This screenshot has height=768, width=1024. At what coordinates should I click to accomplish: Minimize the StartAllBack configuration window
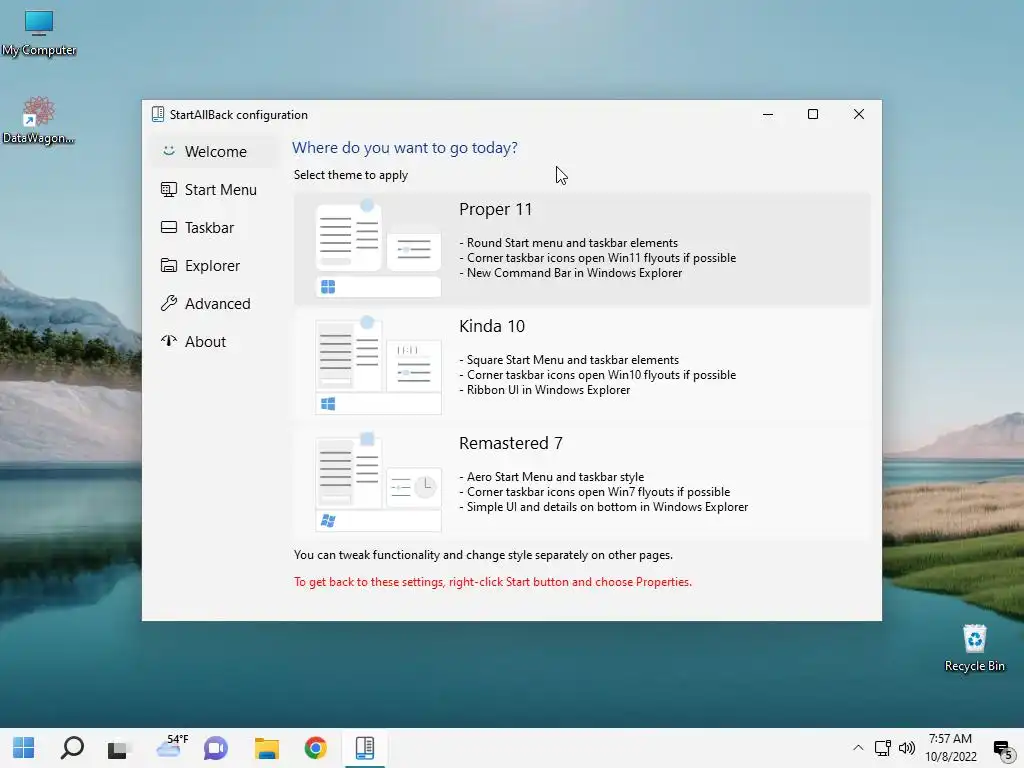click(x=768, y=114)
